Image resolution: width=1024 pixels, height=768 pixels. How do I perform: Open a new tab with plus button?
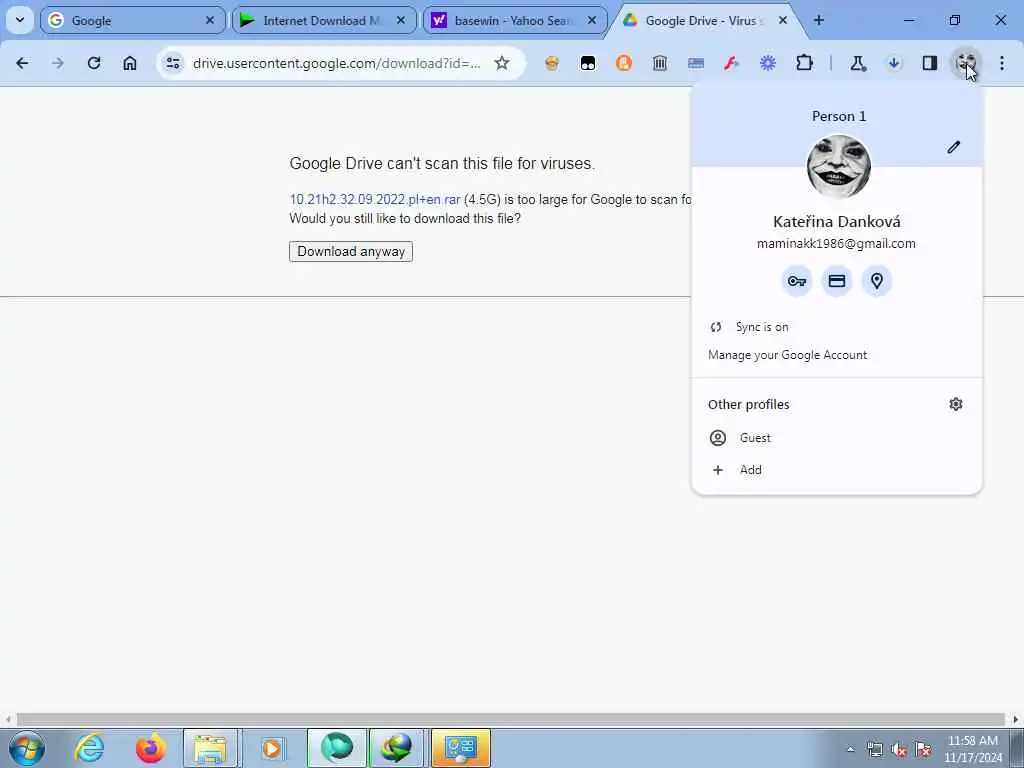pyautogui.click(x=818, y=20)
